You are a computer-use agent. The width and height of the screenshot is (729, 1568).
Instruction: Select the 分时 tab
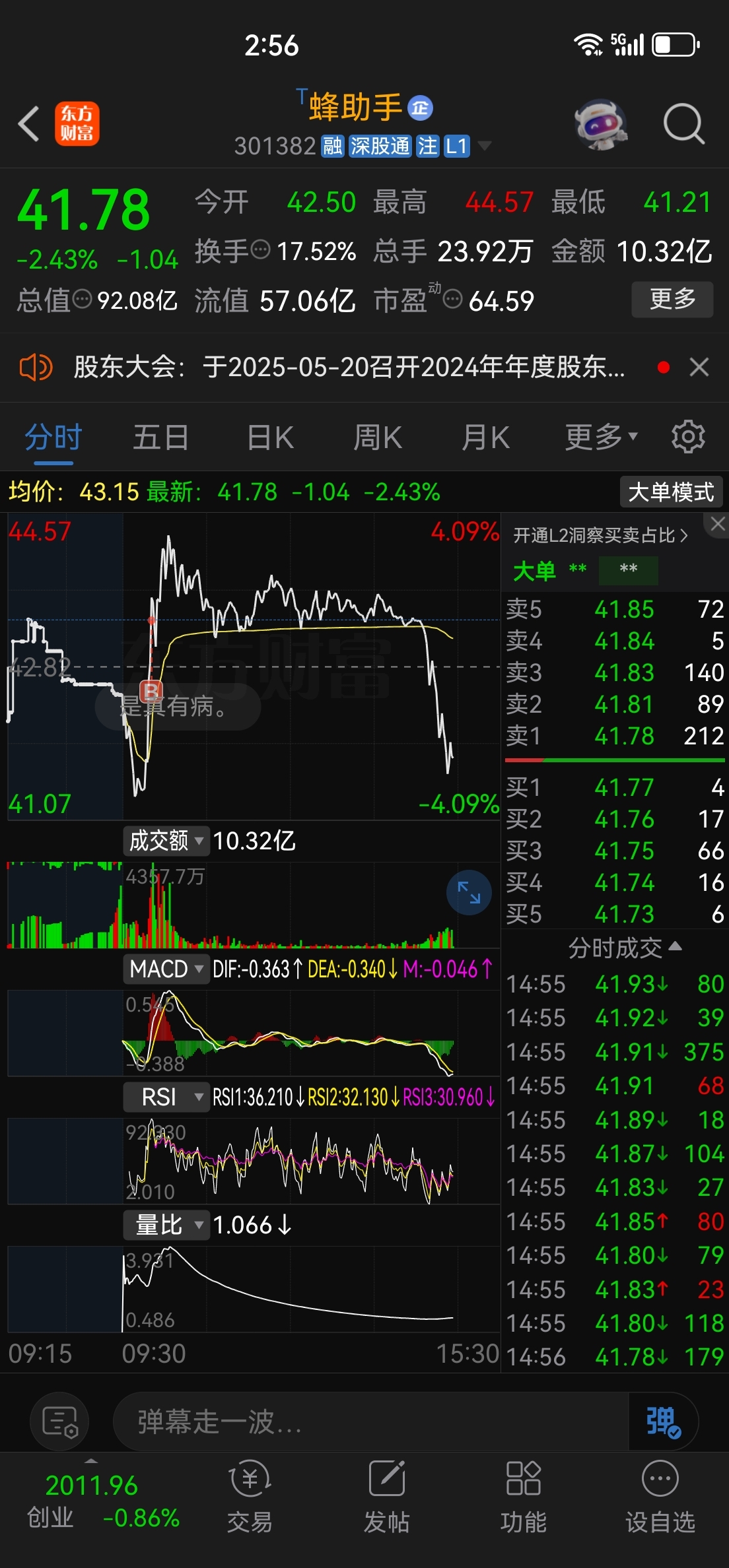53,437
